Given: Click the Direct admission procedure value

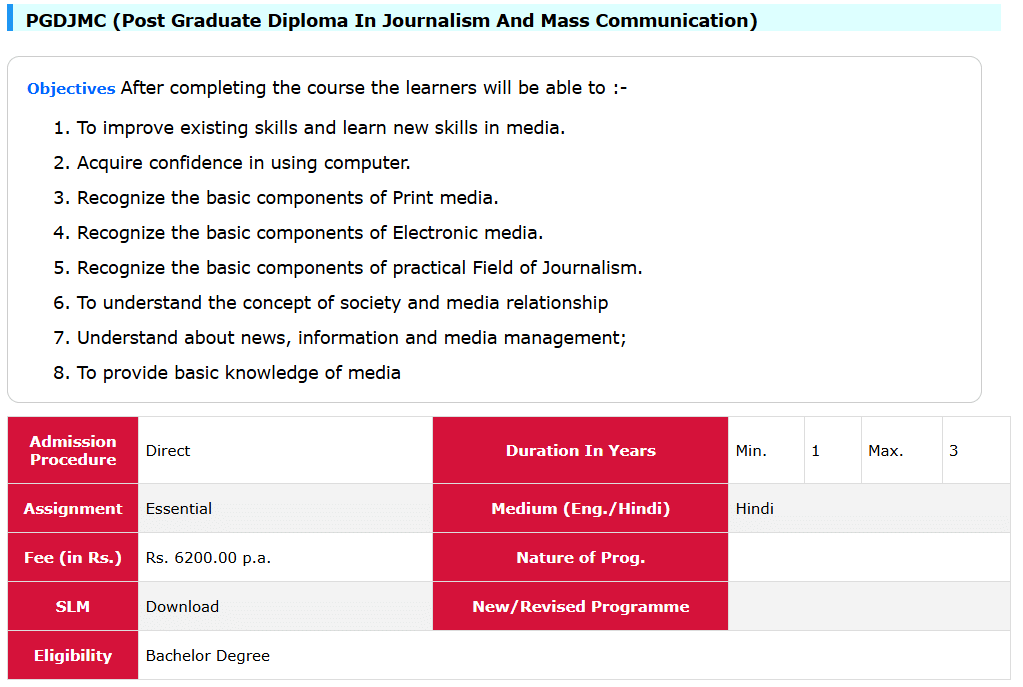Looking at the screenshot, I should [168, 450].
